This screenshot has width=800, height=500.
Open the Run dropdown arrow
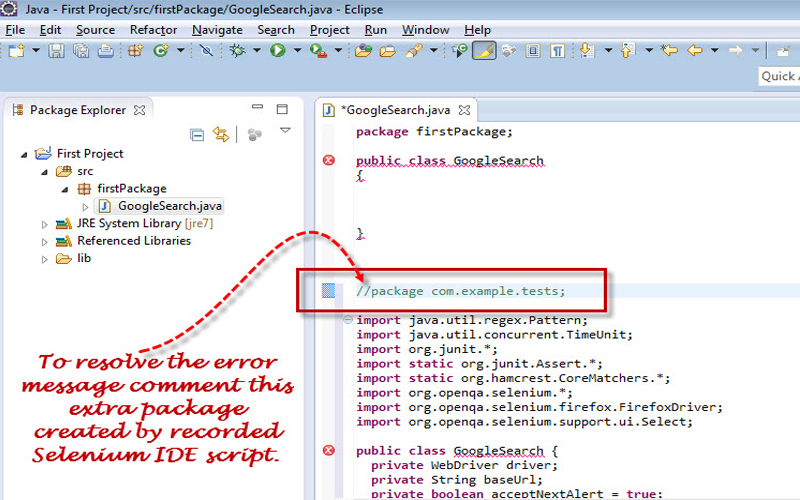click(297, 50)
